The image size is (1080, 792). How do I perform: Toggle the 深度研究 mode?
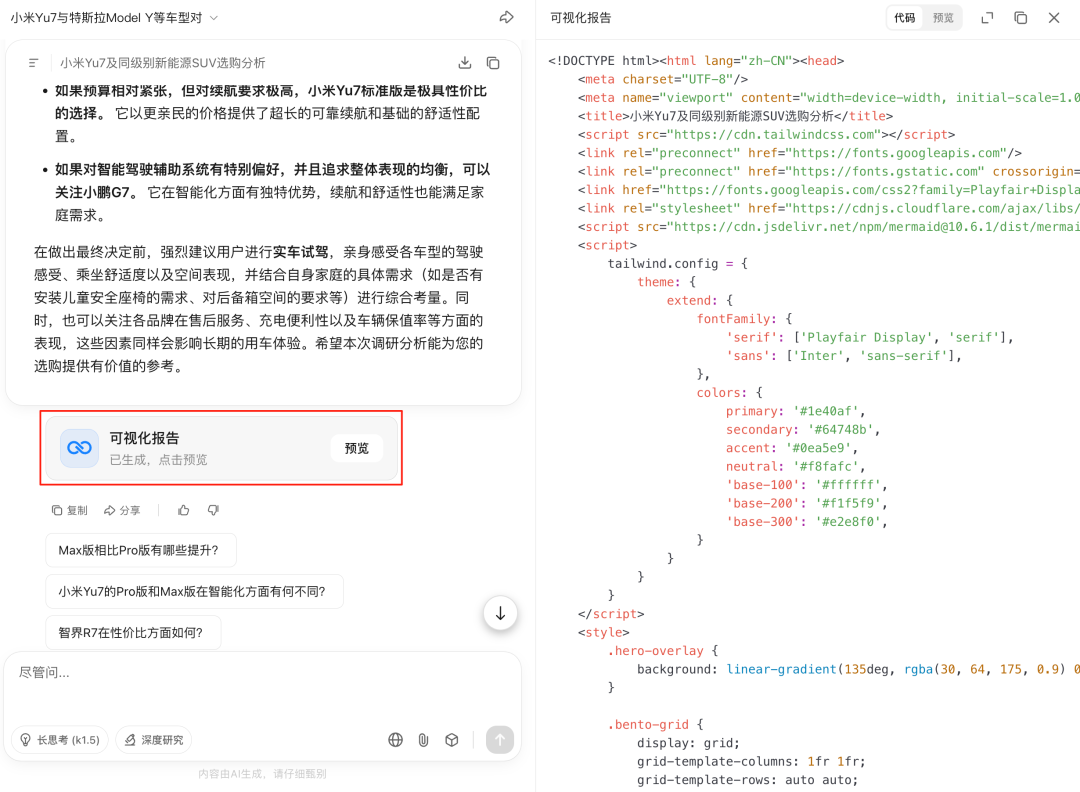tap(154, 740)
